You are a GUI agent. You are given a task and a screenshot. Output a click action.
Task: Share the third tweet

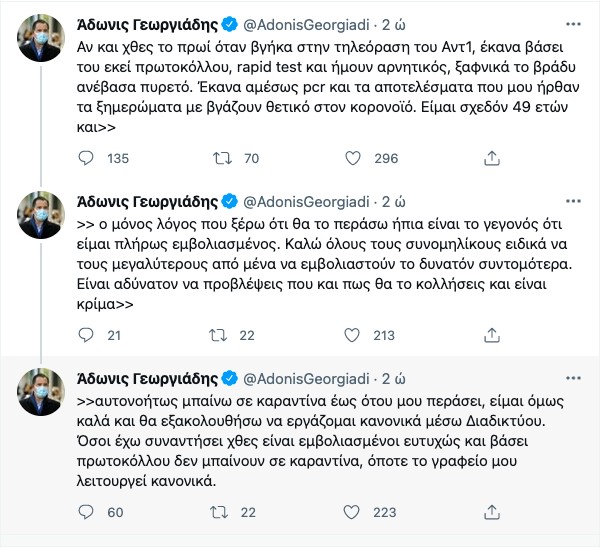coord(491,512)
